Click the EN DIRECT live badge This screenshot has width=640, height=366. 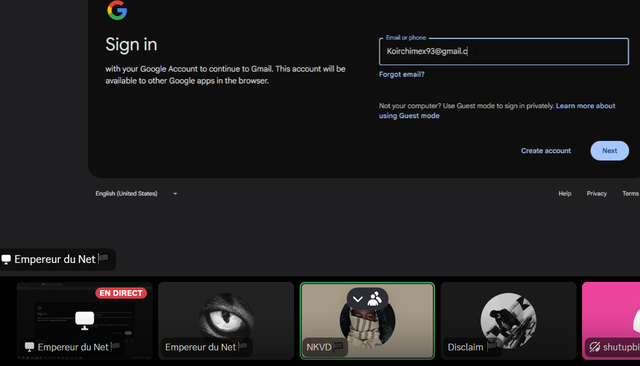[x=121, y=293]
